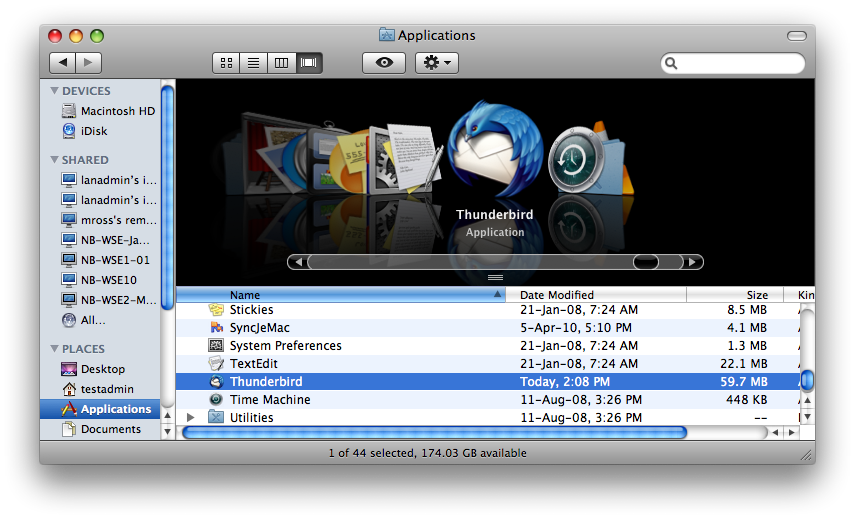Click the Cover Flow resize grip handle

(x=495, y=277)
